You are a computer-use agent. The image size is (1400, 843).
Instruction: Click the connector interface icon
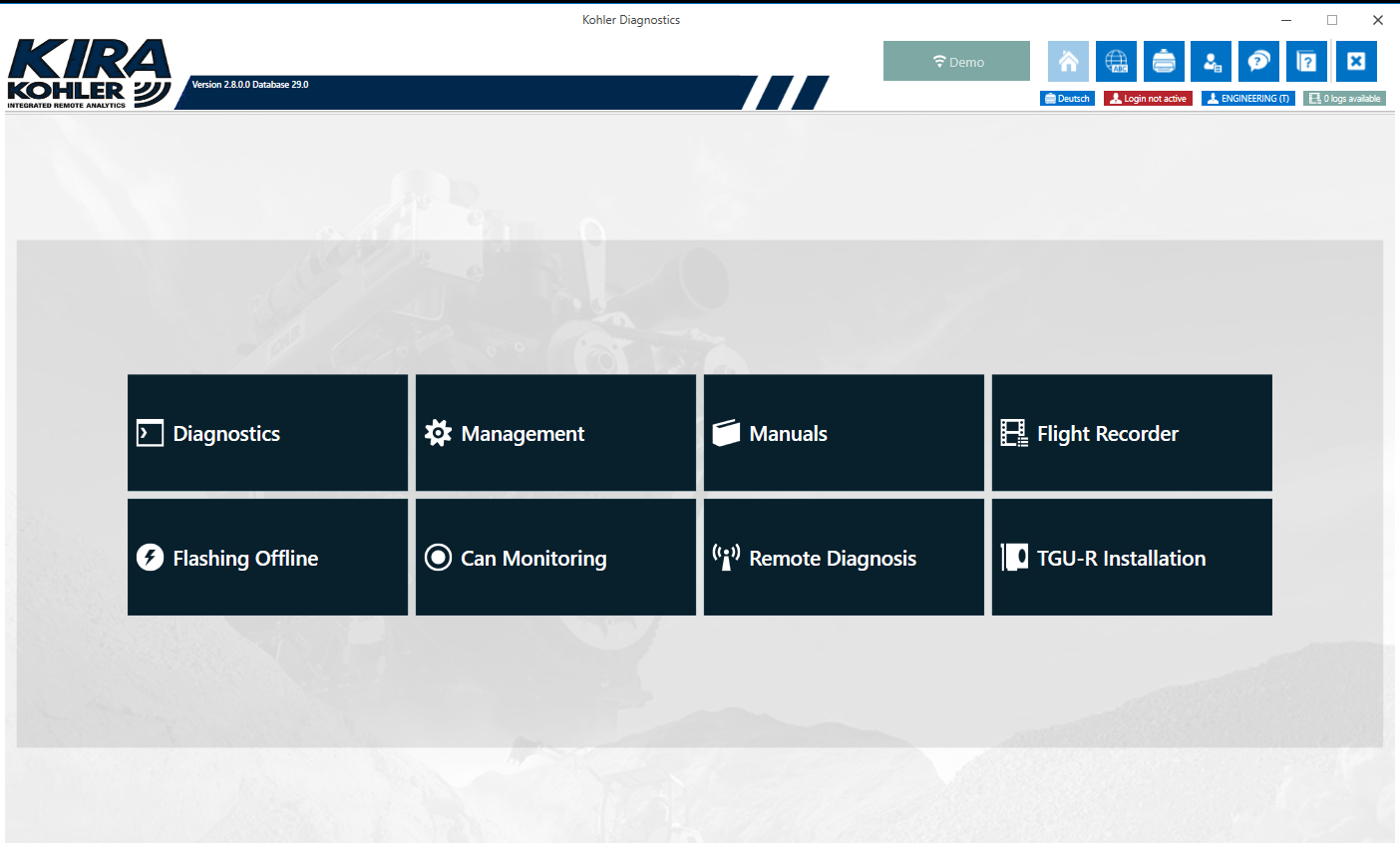point(1164,62)
